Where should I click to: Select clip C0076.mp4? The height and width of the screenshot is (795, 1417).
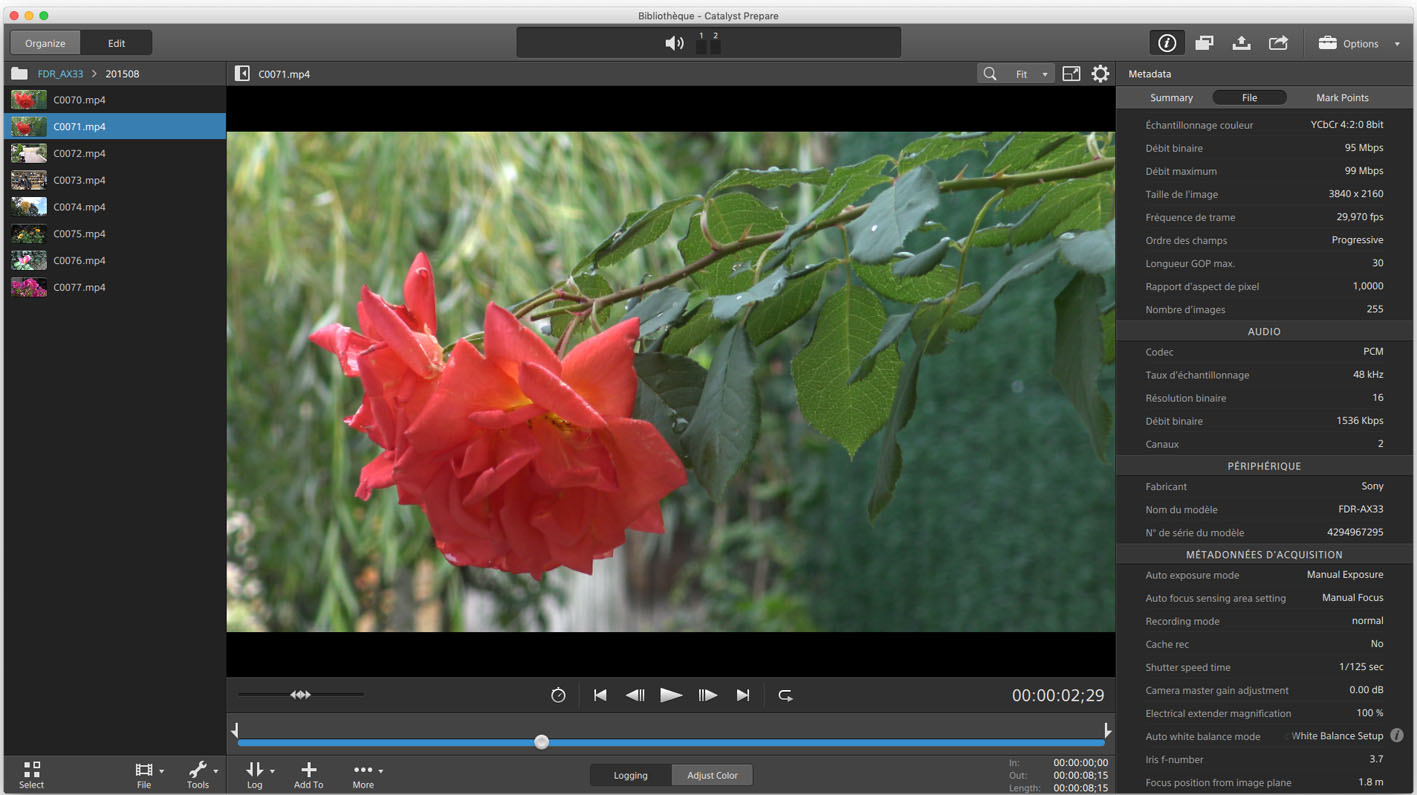pyautogui.click(x=114, y=260)
